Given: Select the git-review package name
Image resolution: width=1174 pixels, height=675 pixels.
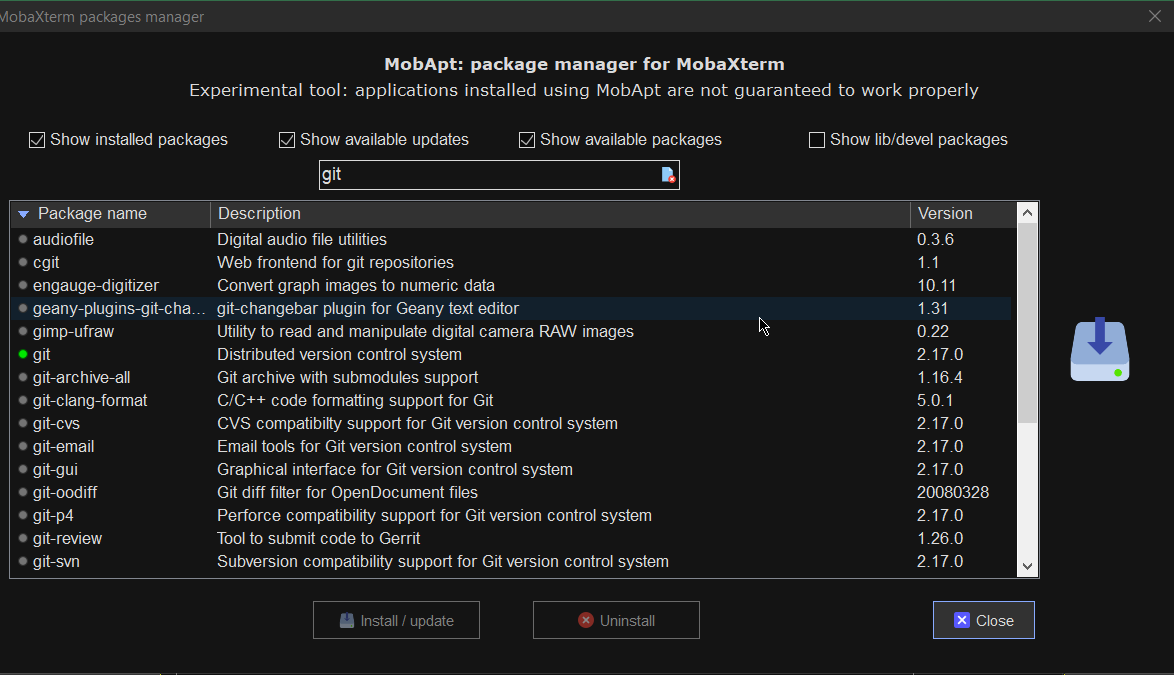Looking at the screenshot, I should click(67, 539).
